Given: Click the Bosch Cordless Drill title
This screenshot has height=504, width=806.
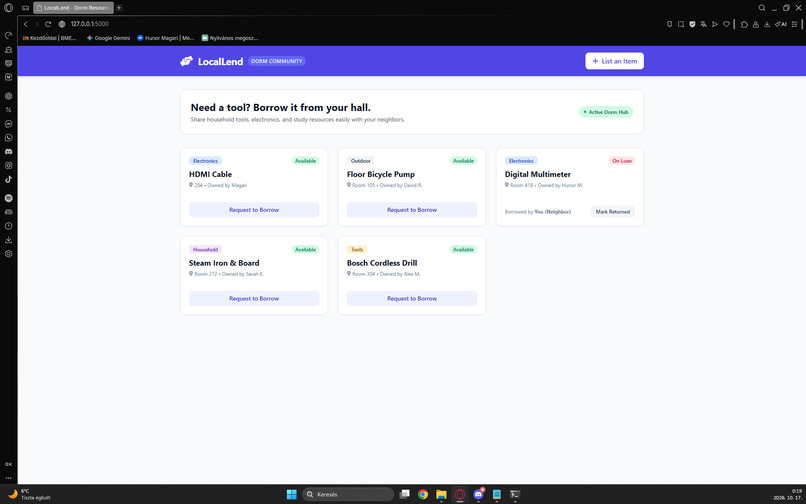Looking at the screenshot, I should pos(382,263).
